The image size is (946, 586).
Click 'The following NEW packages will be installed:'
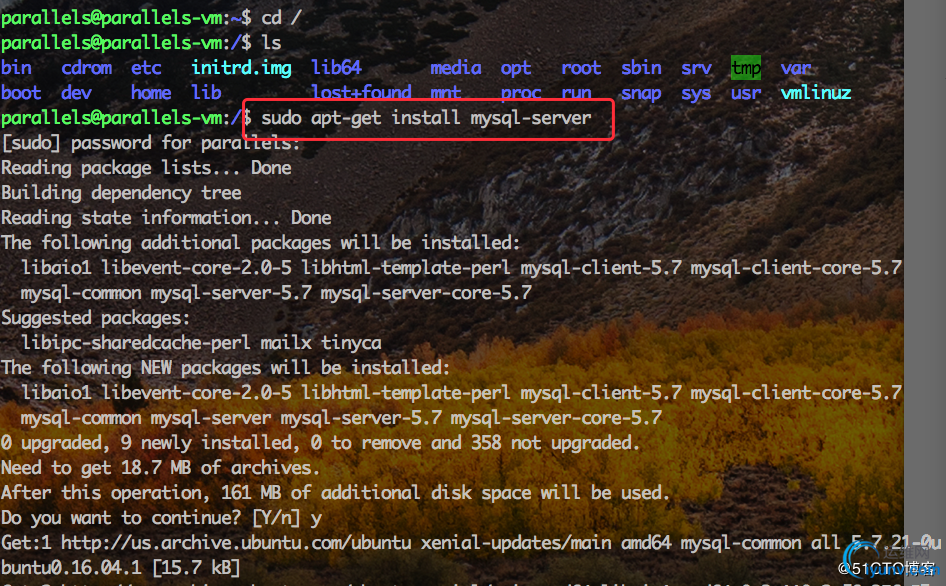226,368
